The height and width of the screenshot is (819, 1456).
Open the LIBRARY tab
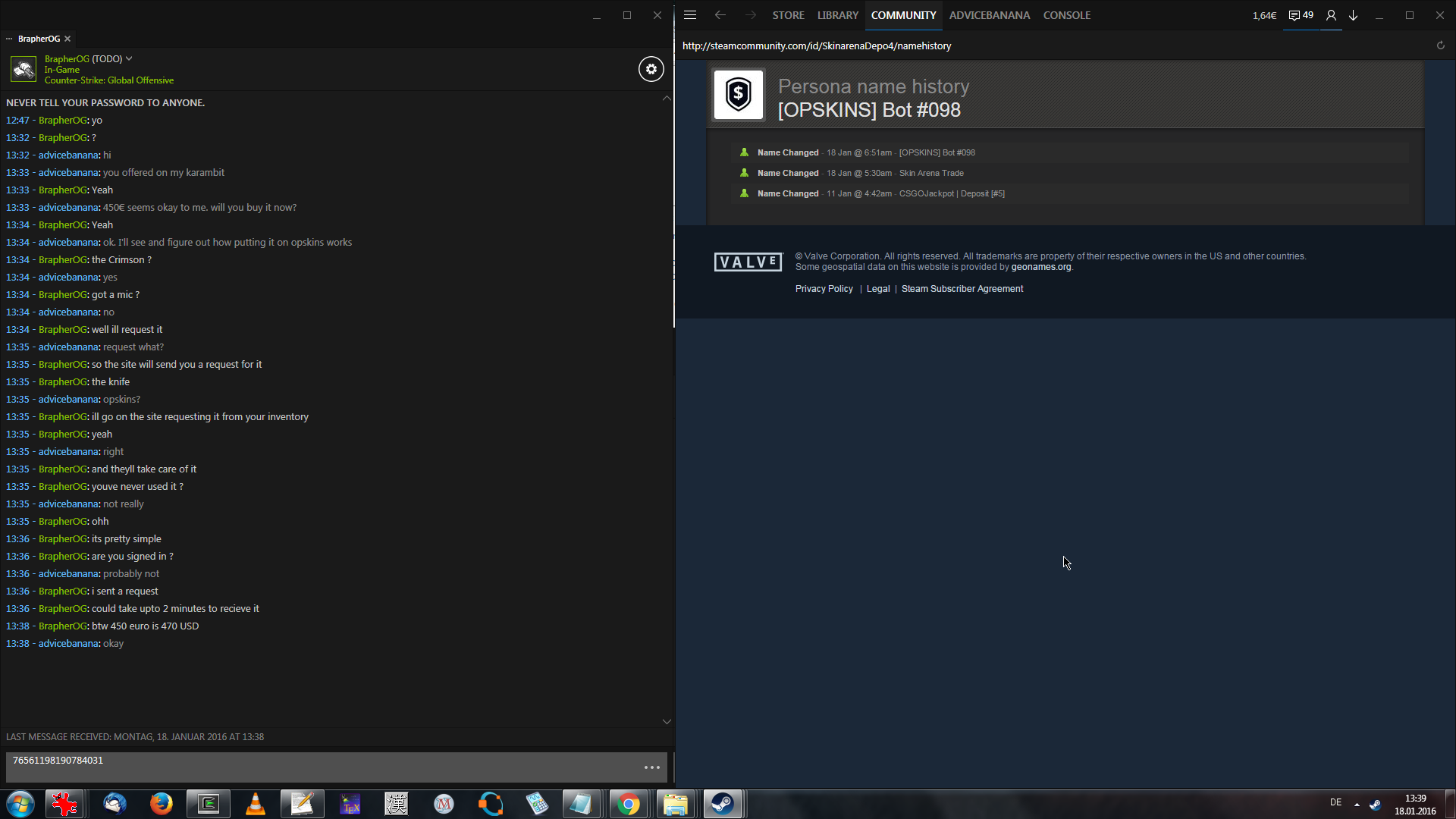(837, 15)
